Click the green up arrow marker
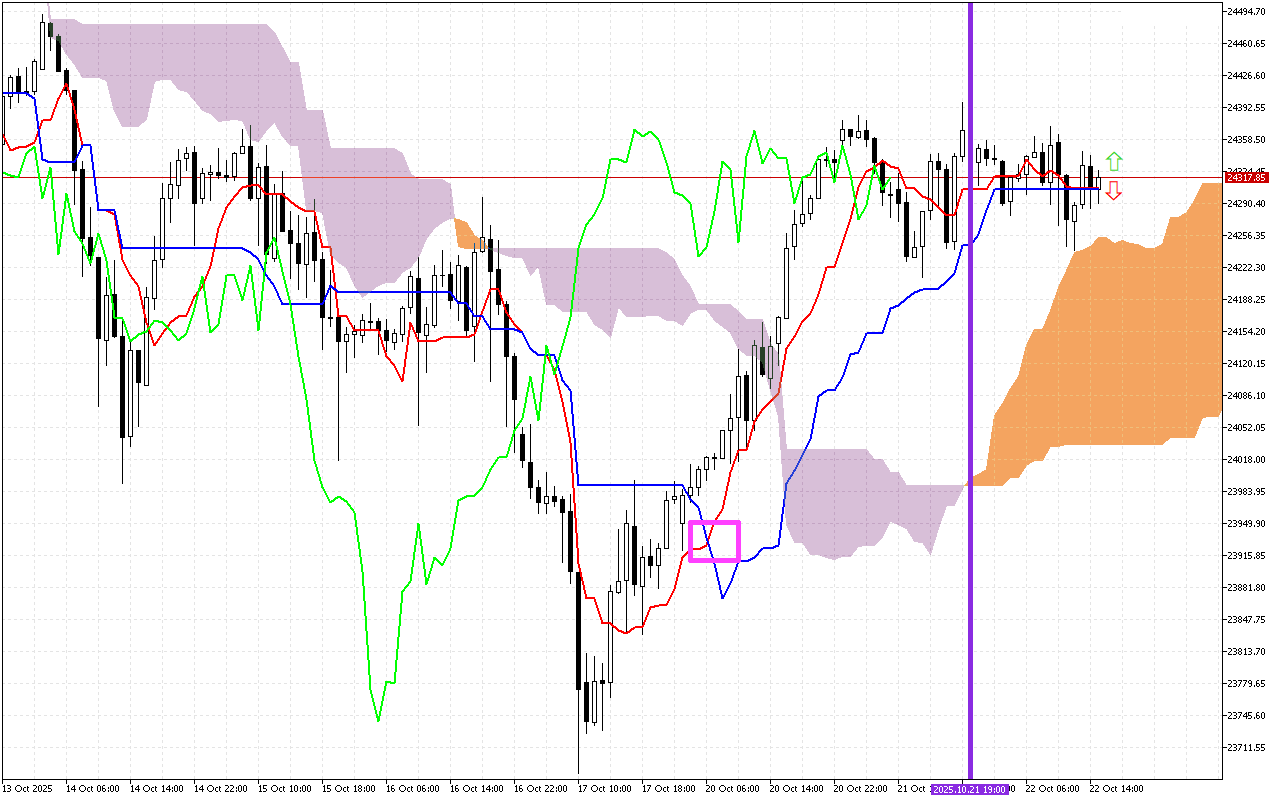1280x800 pixels. 1114,161
